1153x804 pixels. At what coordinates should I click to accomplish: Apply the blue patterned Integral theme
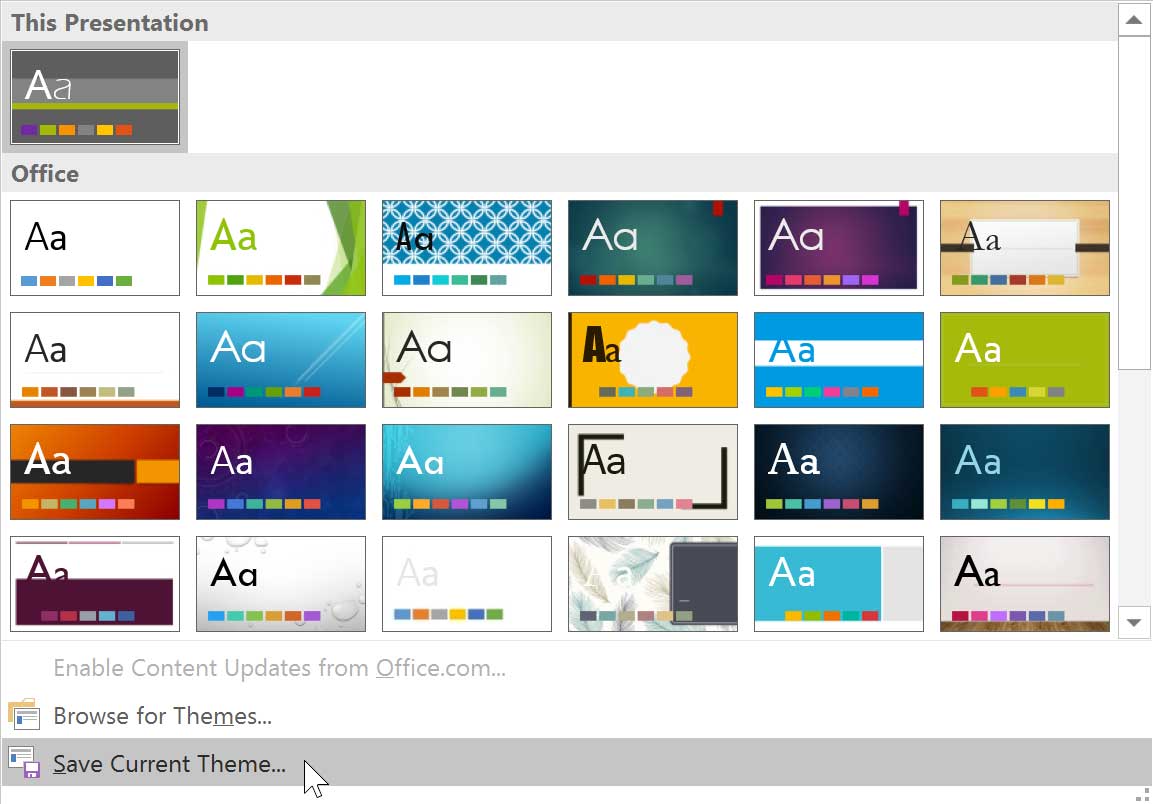pos(466,248)
